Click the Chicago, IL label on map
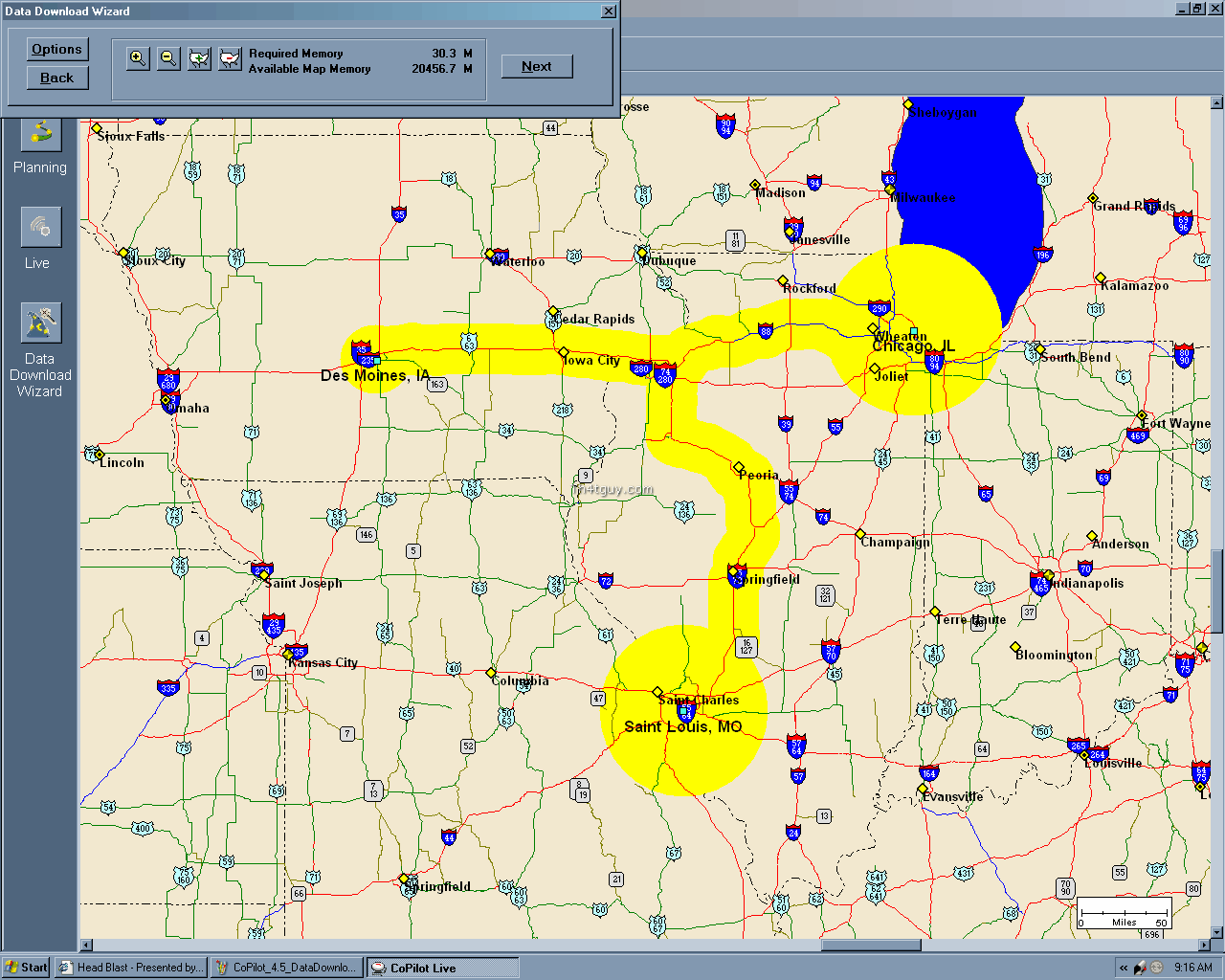The height and width of the screenshot is (980, 1225). (913, 346)
